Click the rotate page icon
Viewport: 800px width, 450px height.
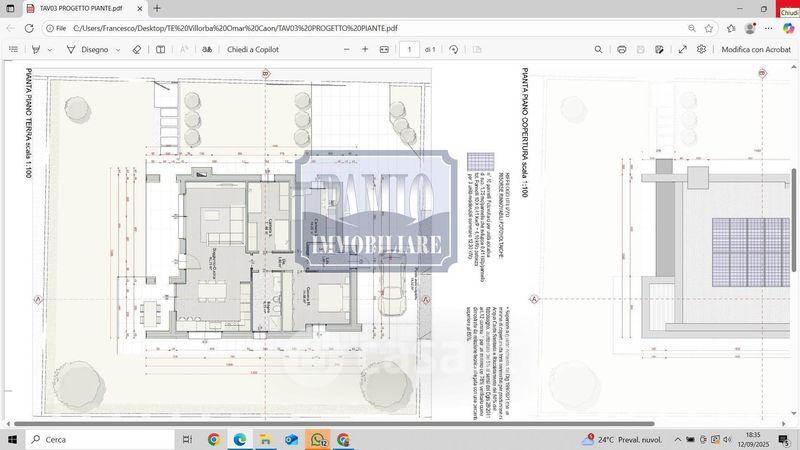(454, 49)
